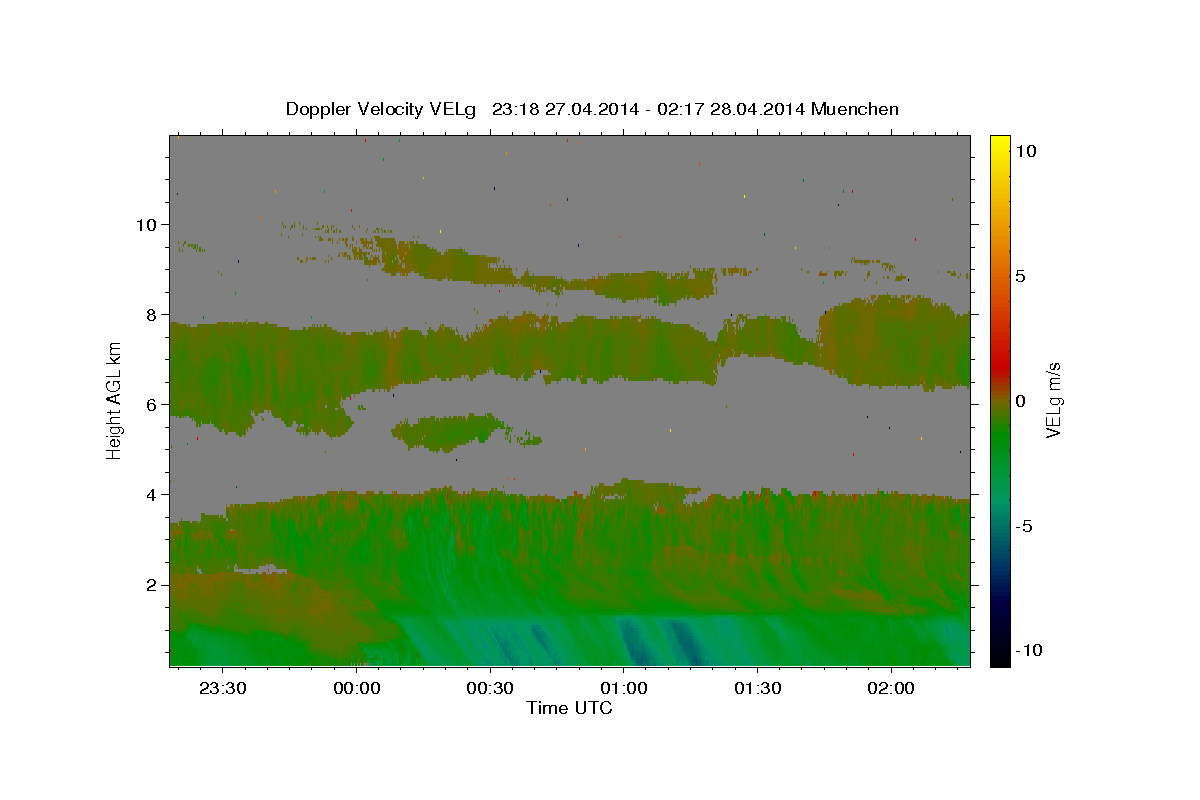Viewport: 1200px width, 800px height.
Task: Click the colorbar value '0'
Action: point(1020,401)
